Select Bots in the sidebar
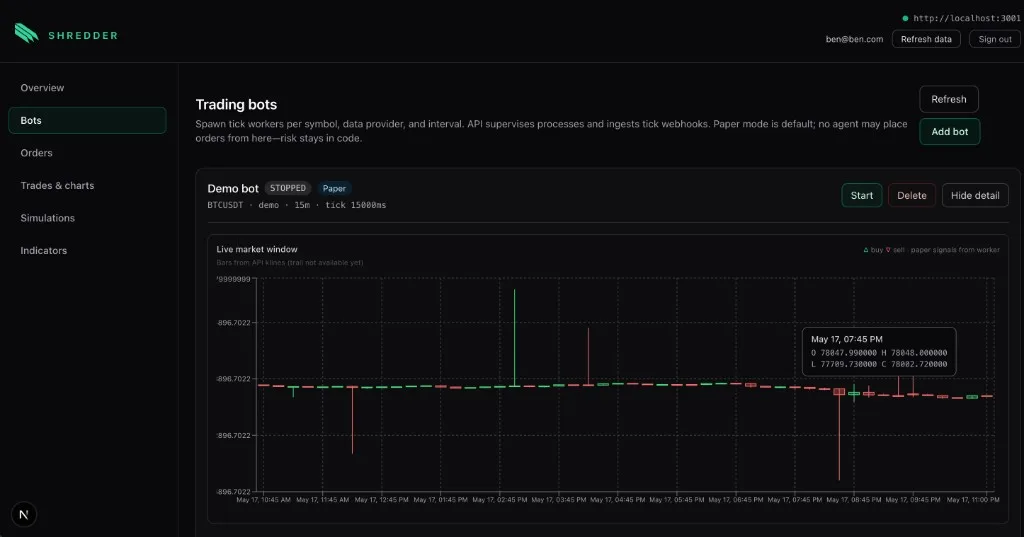This screenshot has width=1024, height=537. tap(87, 120)
